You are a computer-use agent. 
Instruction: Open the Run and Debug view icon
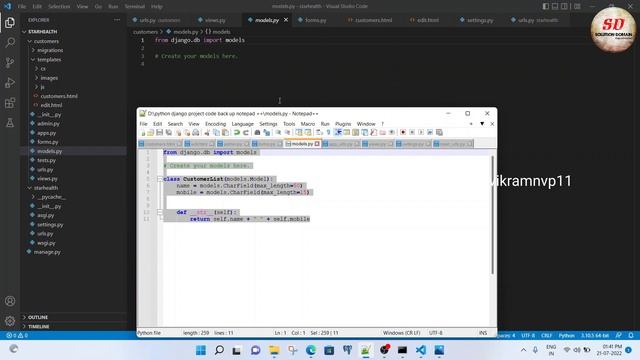(10, 82)
